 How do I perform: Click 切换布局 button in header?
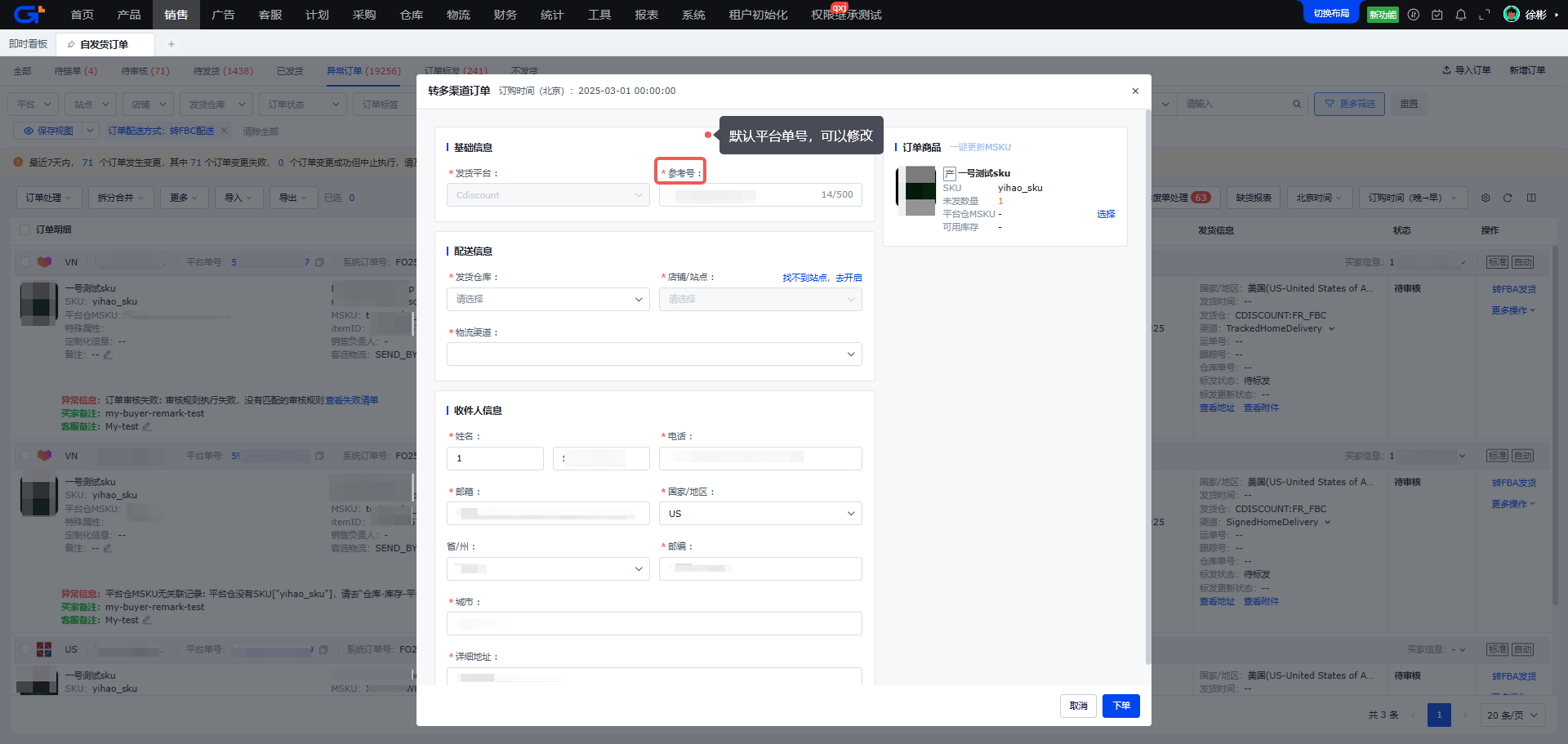click(1331, 13)
